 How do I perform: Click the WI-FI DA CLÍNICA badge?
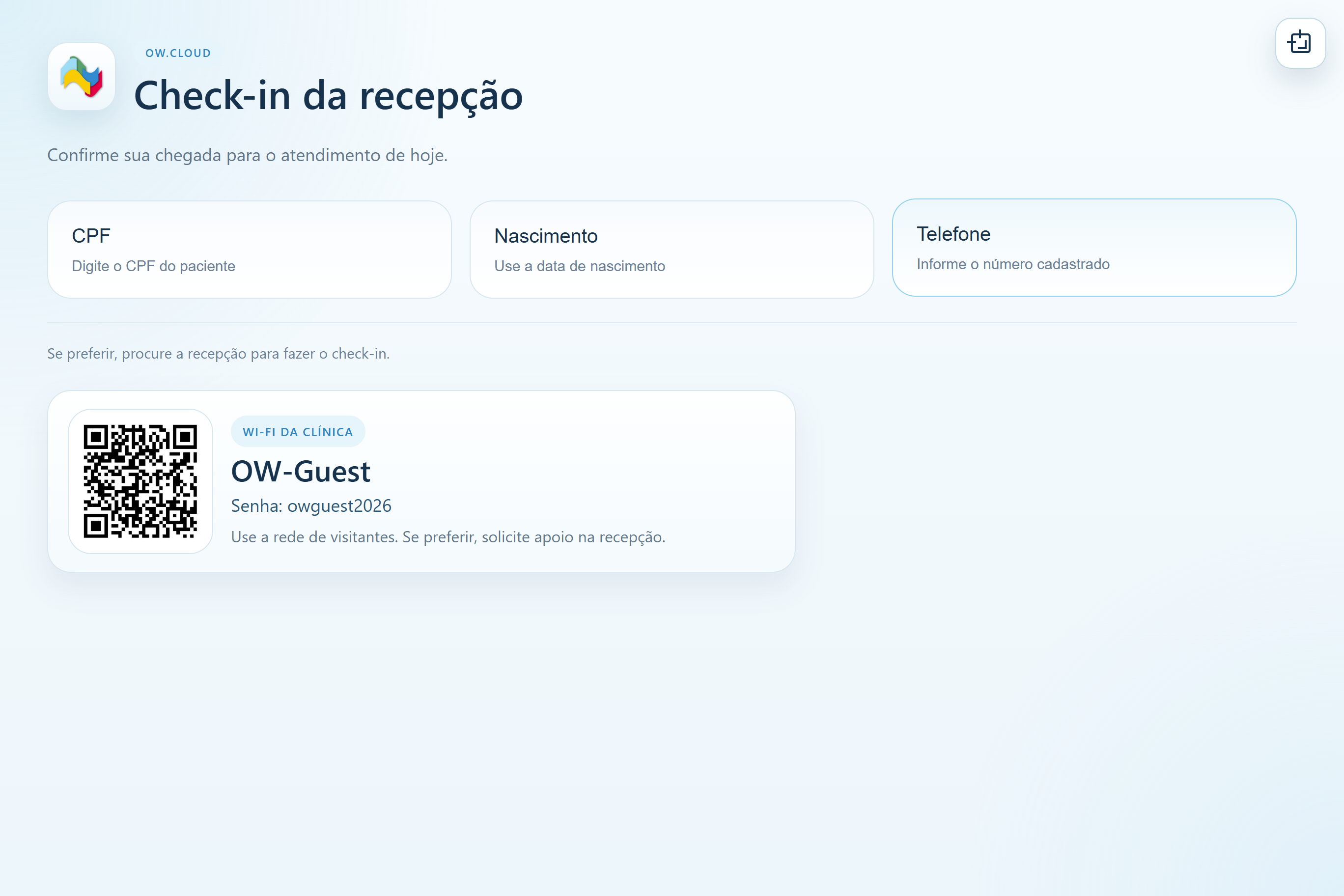(298, 431)
